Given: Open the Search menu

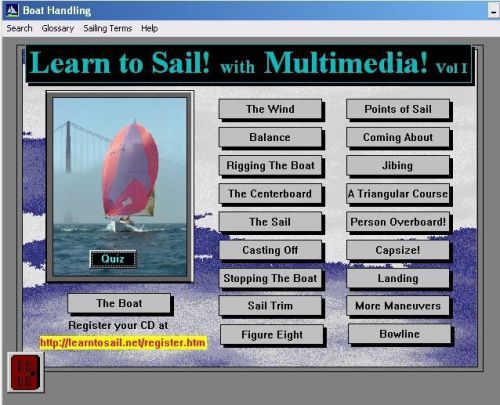Looking at the screenshot, I should coord(19,28).
